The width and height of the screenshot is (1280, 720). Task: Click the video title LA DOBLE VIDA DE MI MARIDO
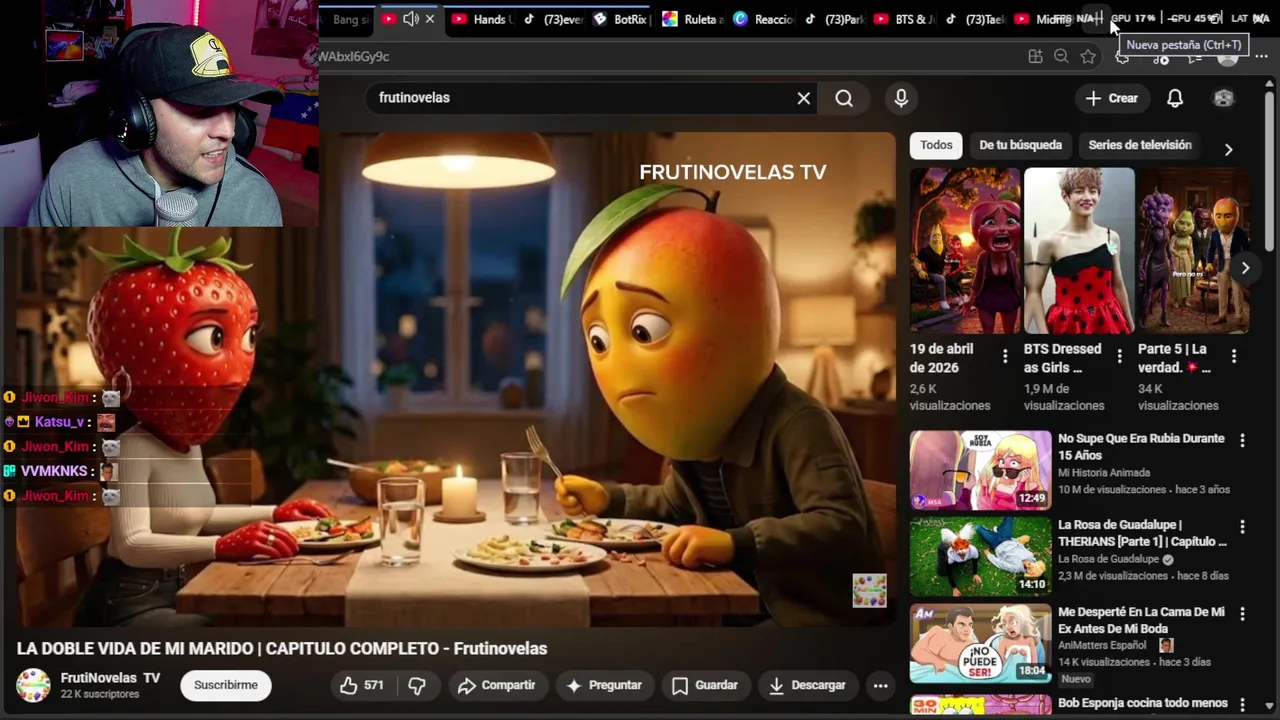tap(282, 648)
